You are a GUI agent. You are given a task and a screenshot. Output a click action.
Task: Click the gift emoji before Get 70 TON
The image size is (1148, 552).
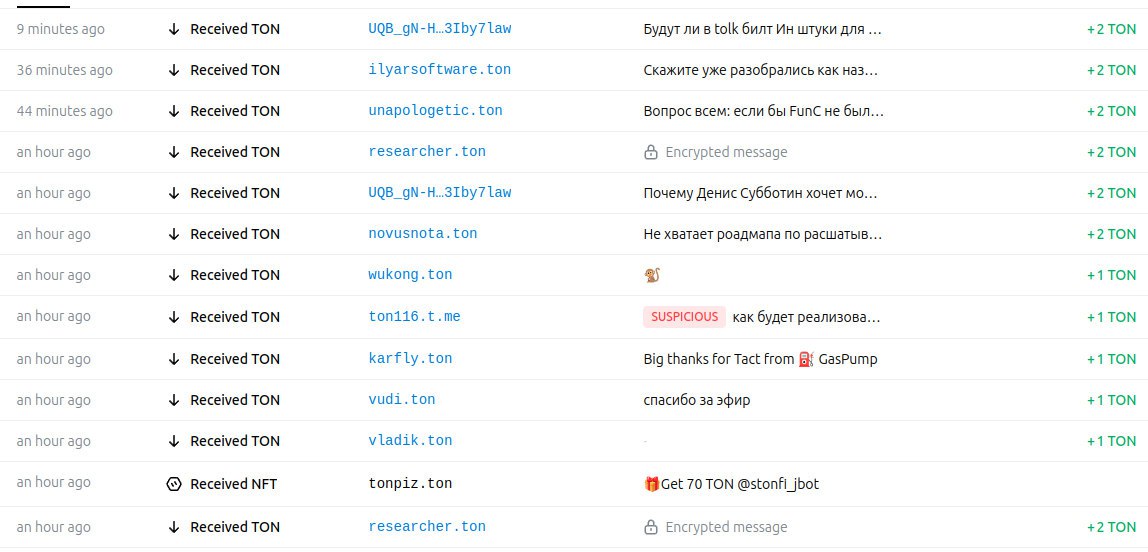tap(652, 484)
